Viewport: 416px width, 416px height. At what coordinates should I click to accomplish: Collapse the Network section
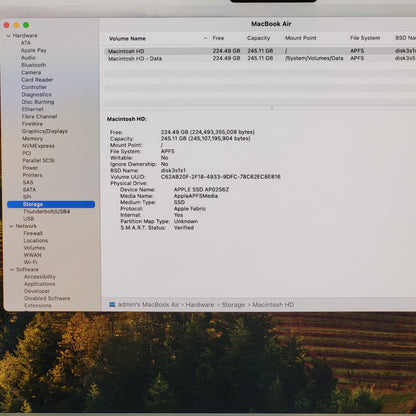(11, 226)
